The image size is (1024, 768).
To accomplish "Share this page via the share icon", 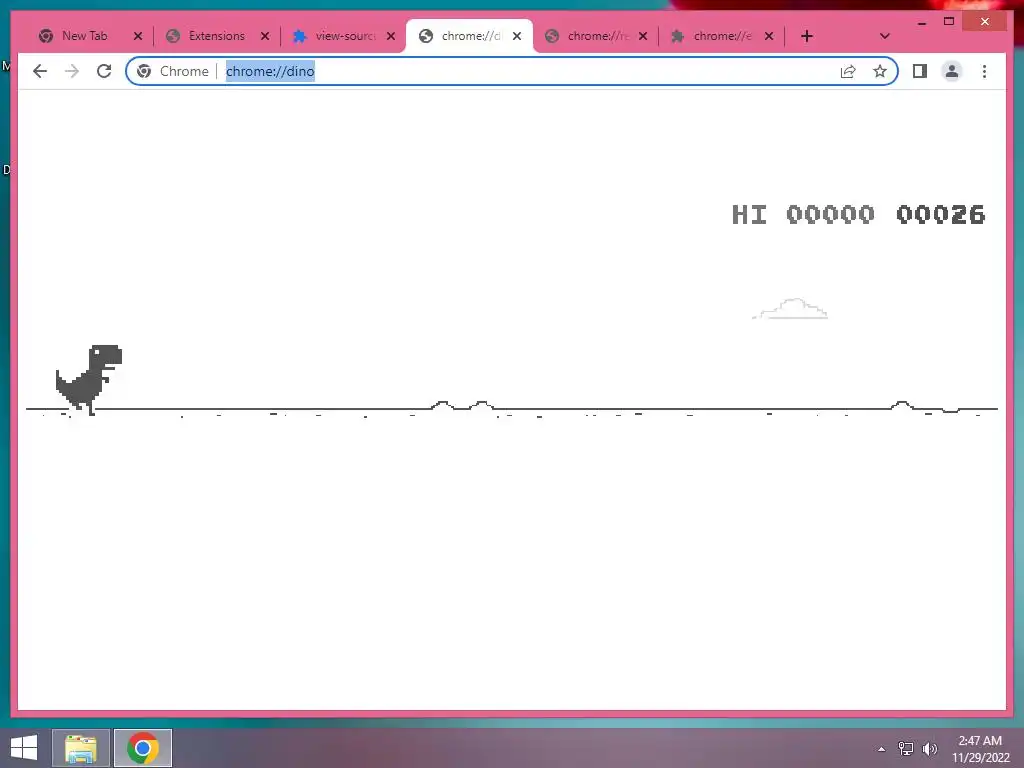I will click(x=848, y=71).
